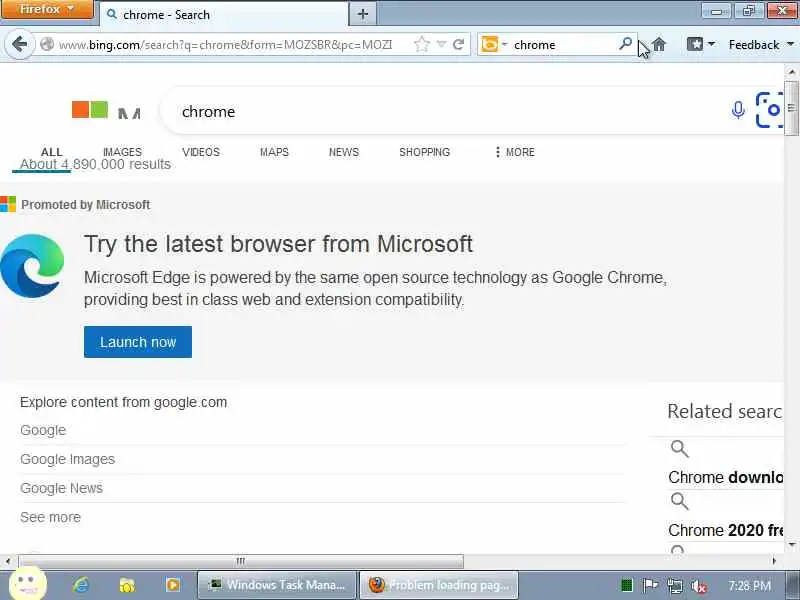This screenshot has height=600, width=800.
Task: Open Bing visual search camera icon
Action: click(x=769, y=110)
